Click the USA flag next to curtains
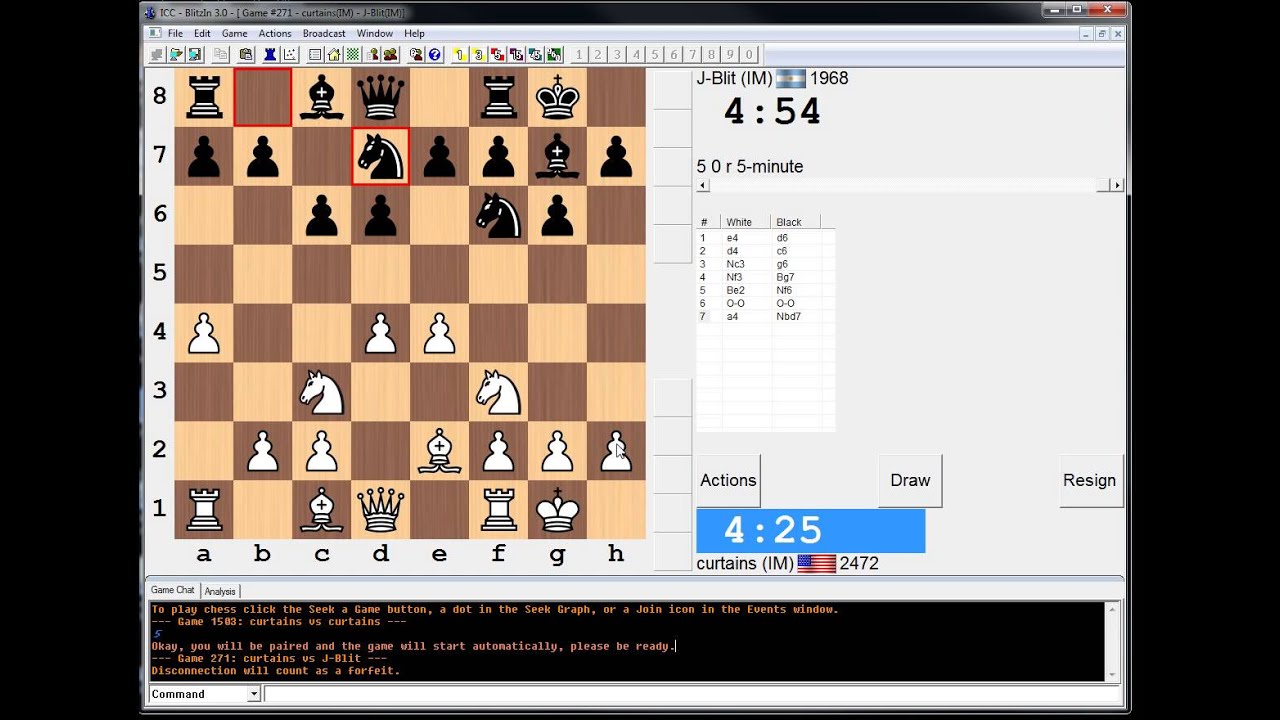Viewport: 1280px width, 720px height. pyautogui.click(x=817, y=564)
